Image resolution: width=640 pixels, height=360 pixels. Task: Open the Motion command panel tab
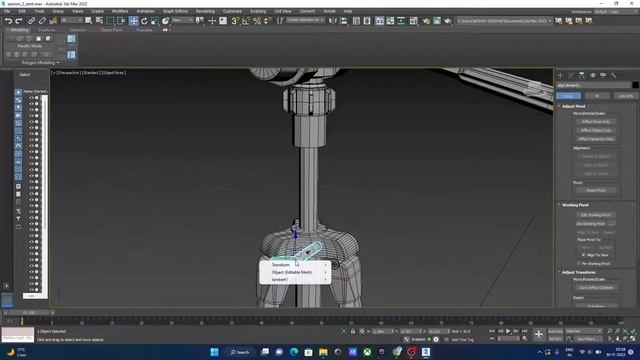pyautogui.click(x=592, y=76)
